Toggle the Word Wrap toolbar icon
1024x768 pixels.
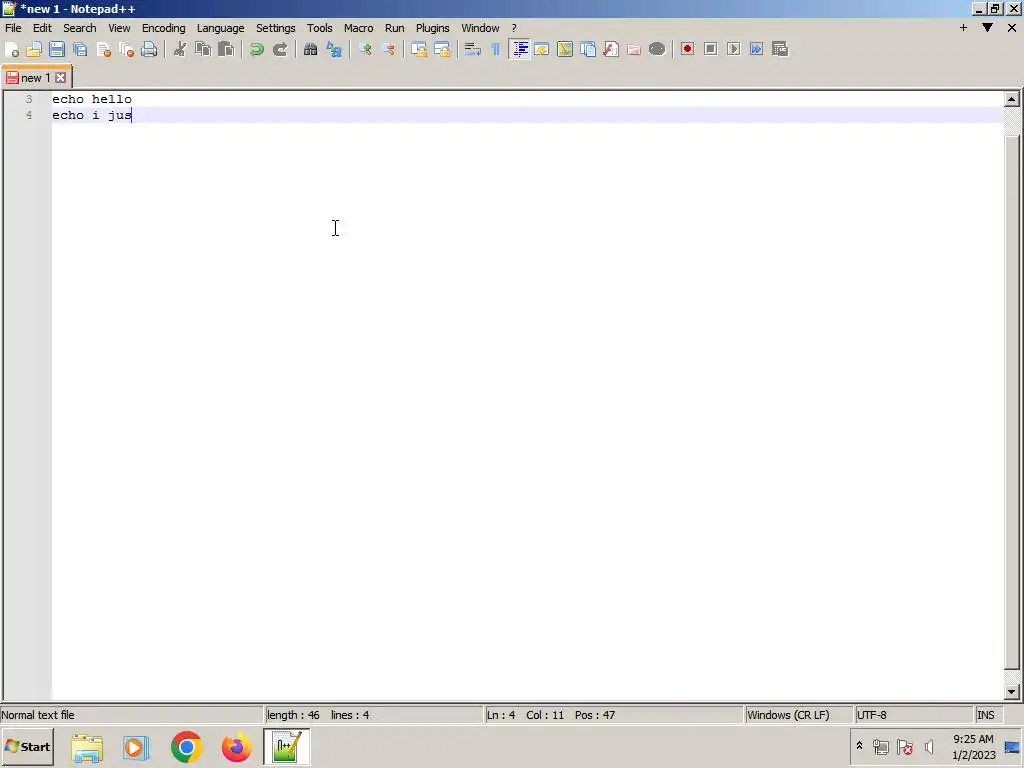pos(473,50)
